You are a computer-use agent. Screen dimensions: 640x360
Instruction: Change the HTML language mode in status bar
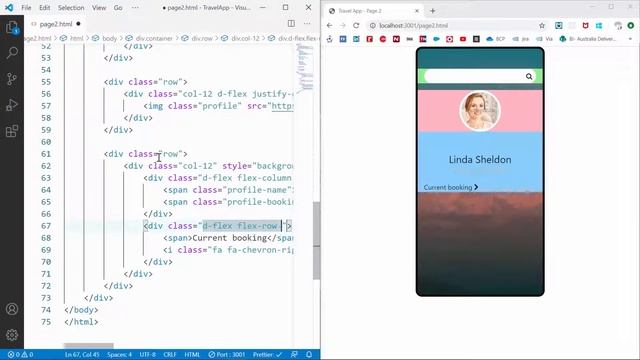(192, 354)
